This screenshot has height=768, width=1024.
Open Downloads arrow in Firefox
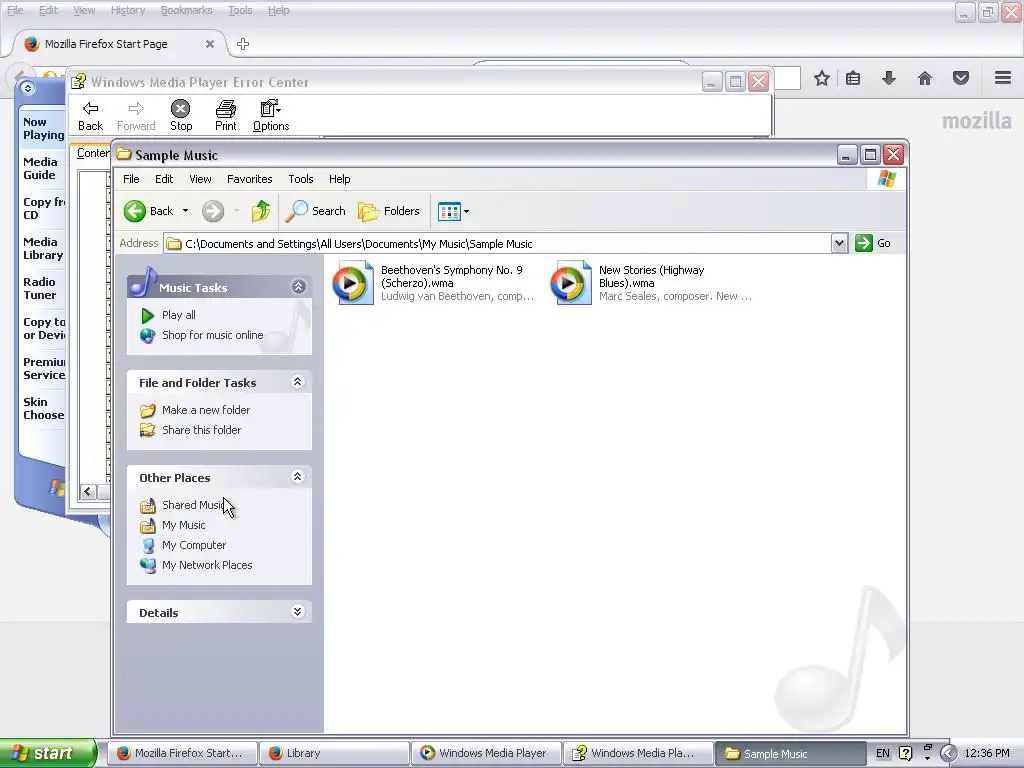point(889,79)
